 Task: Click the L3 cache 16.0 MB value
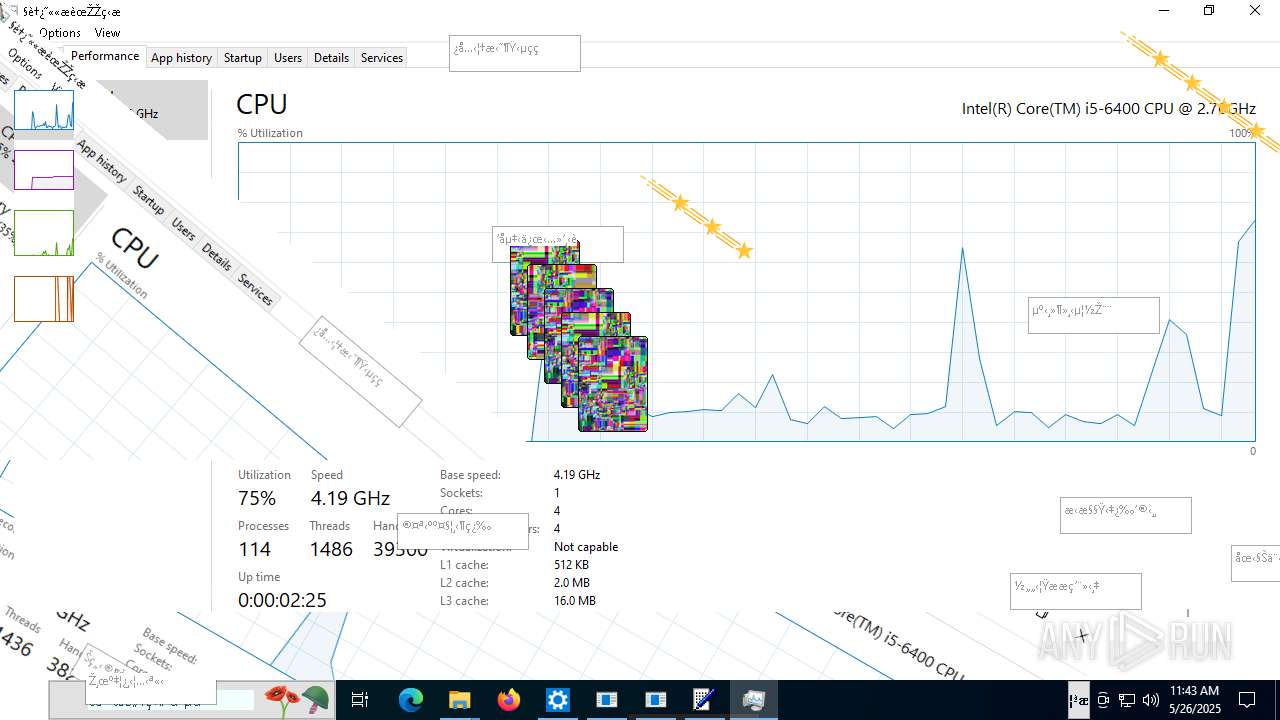coord(575,601)
